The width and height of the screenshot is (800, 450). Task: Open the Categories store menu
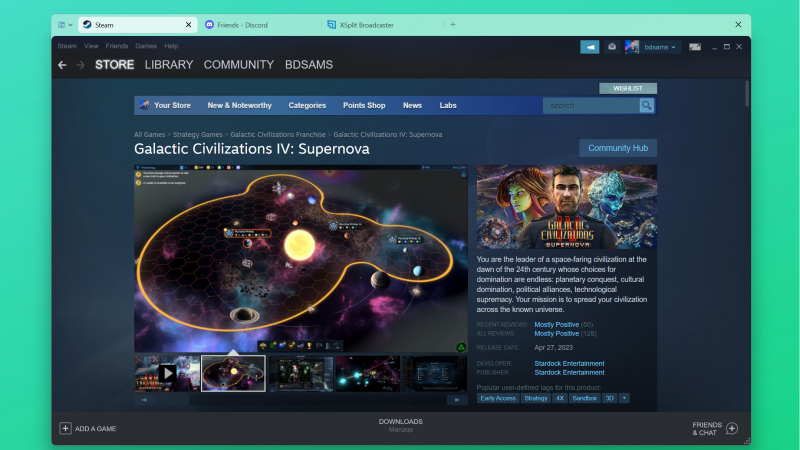pyautogui.click(x=307, y=105)
